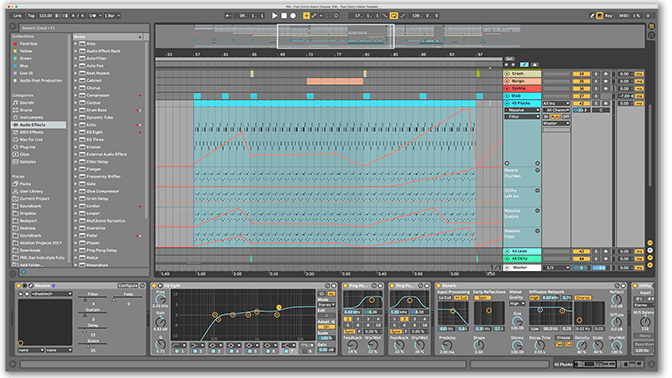672x378 pixels.
Task: Adjust the Massive Filter slider
Action: (93, 299)
